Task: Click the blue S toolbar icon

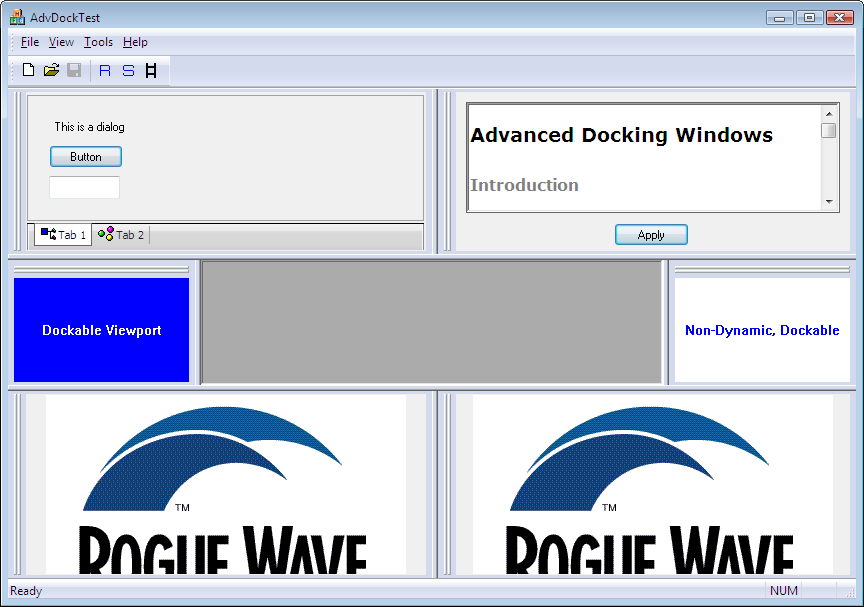Action: [x=128, y=70]
